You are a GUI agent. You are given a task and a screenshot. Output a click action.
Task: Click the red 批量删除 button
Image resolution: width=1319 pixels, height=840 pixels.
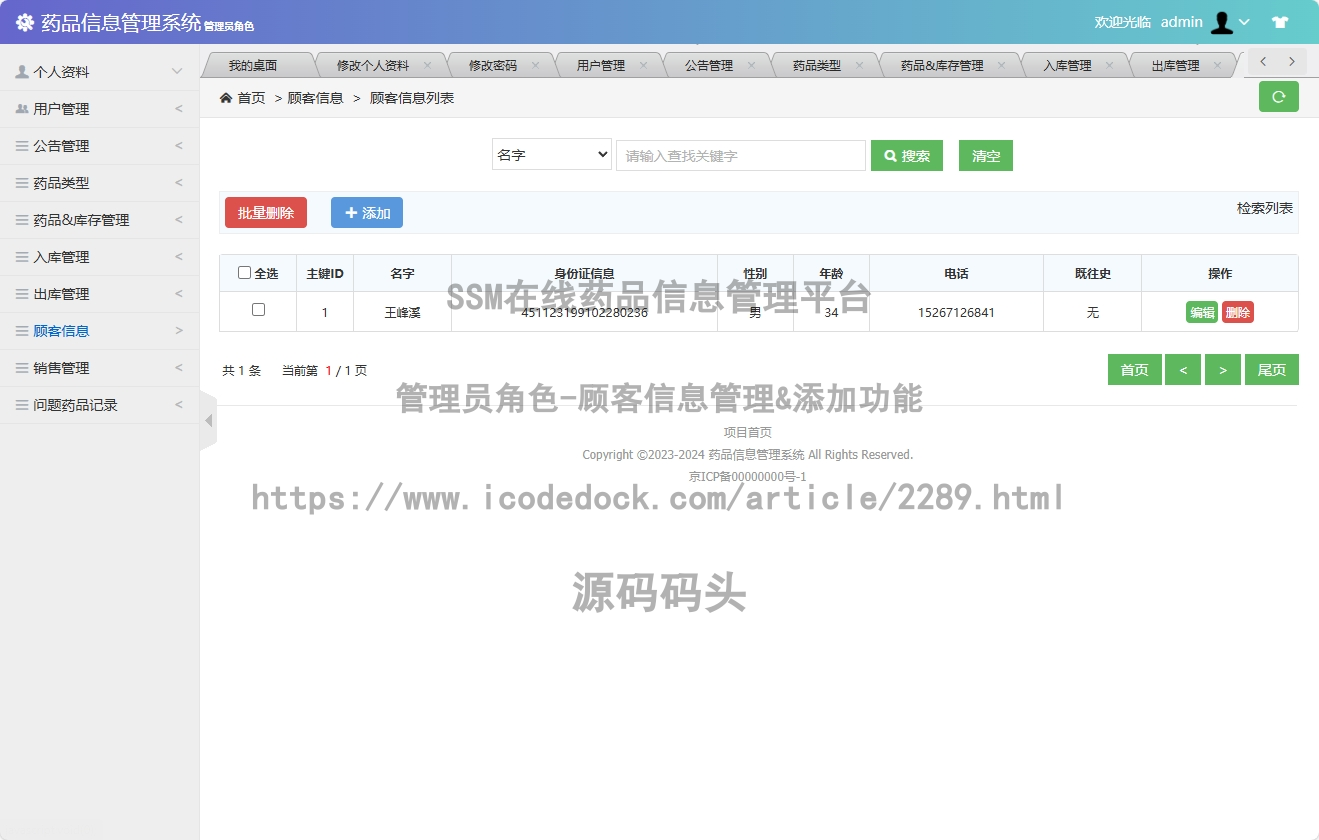tap(266, 213)
